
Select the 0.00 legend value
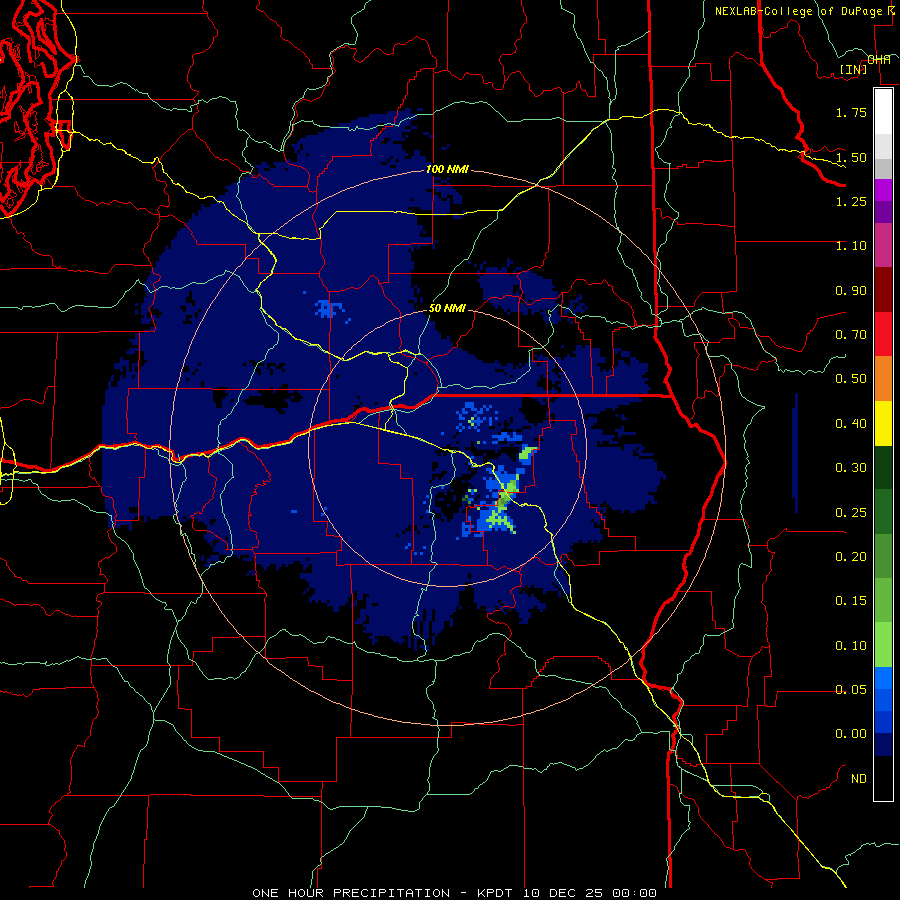point(851,734)
